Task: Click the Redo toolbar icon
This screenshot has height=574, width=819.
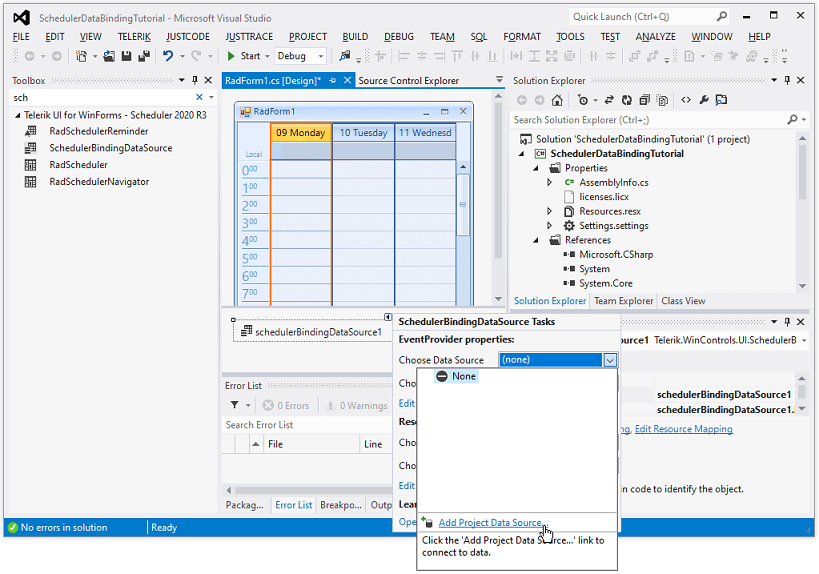Action: (196, 56)
